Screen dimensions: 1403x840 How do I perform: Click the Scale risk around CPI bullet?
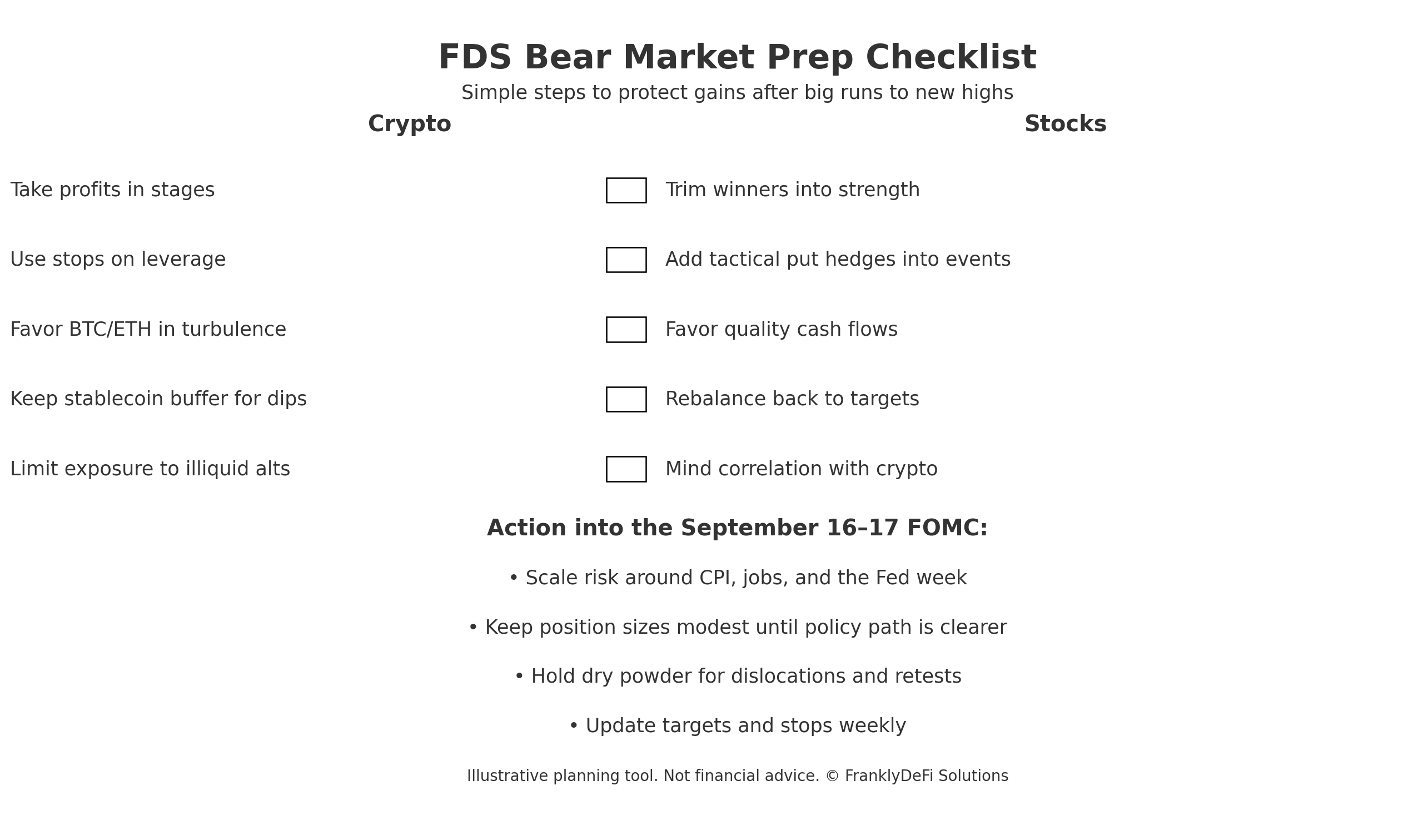[x=737, y=578]
